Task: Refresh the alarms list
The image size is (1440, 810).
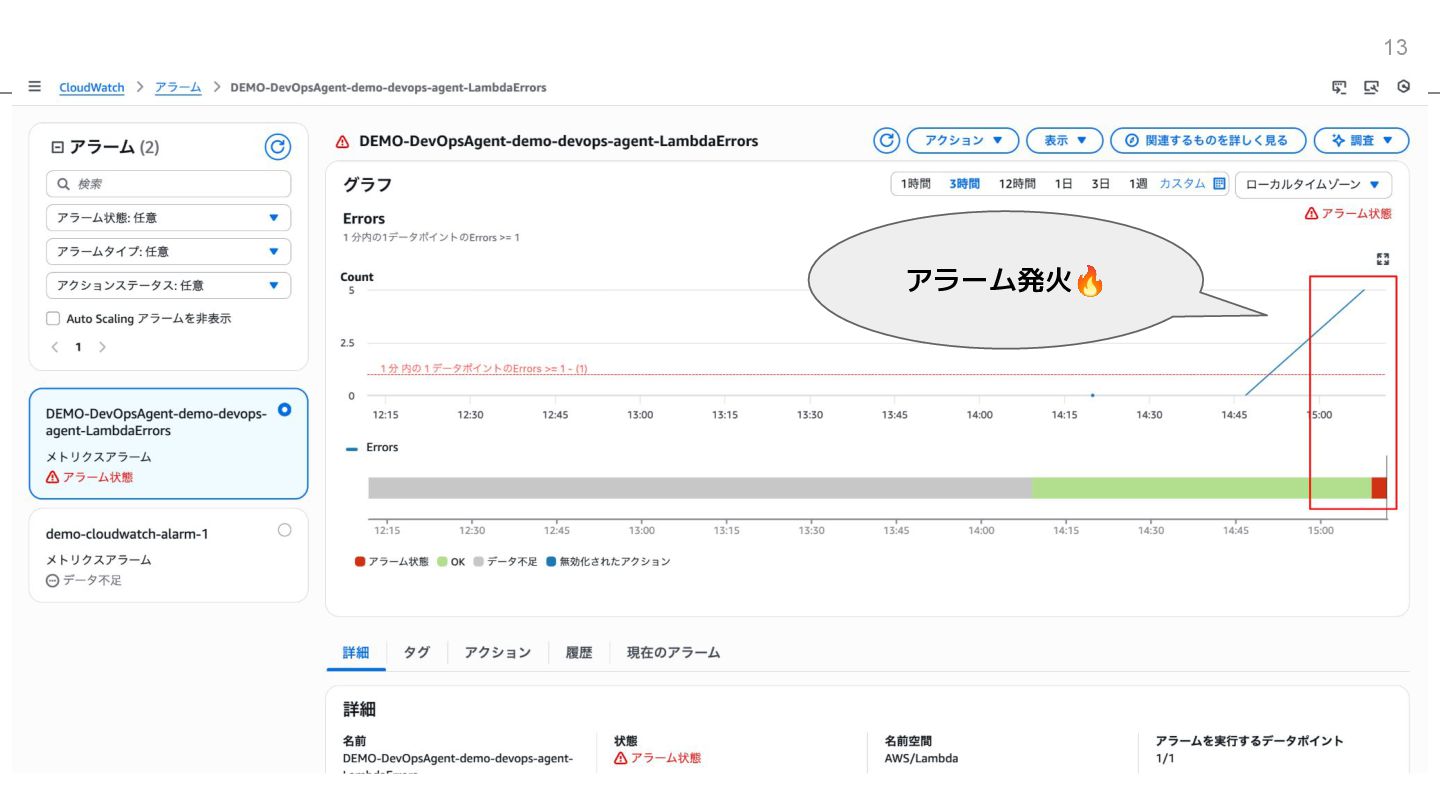Action: point(277,147)
